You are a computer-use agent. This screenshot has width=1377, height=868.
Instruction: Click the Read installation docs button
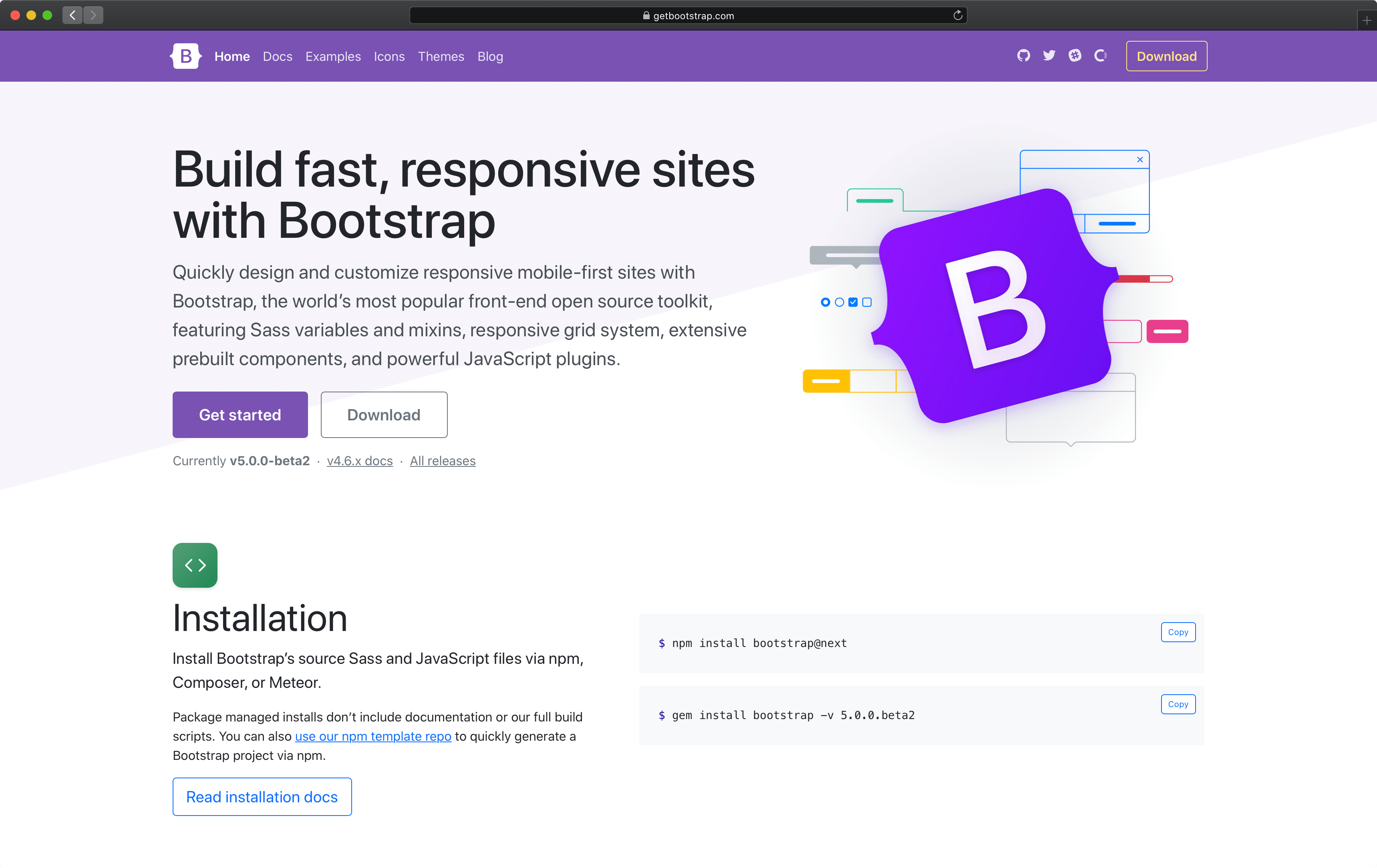(262, 797)
